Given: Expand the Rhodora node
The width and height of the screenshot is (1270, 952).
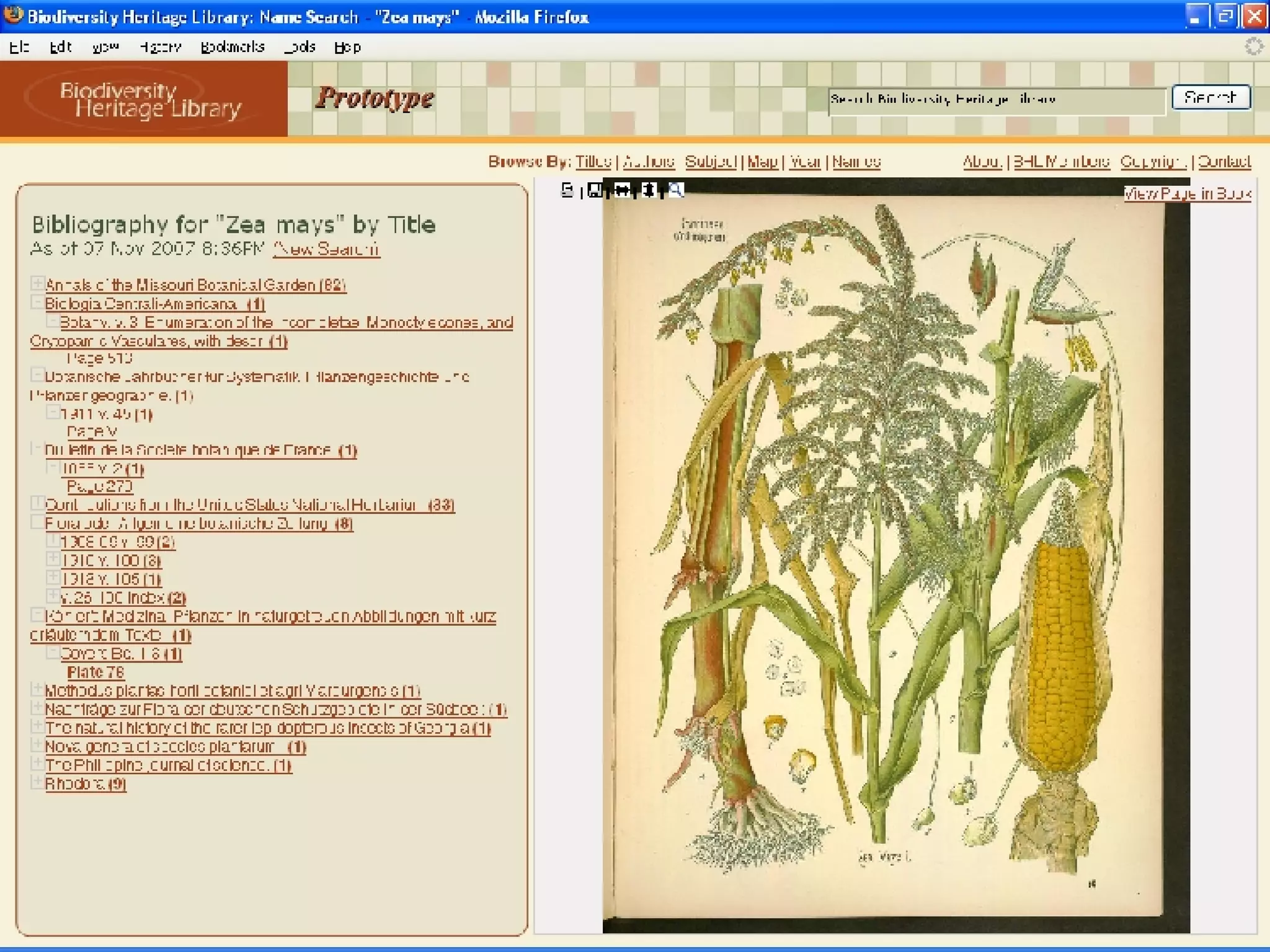Looking at the screenshot, I should point(37,782).
